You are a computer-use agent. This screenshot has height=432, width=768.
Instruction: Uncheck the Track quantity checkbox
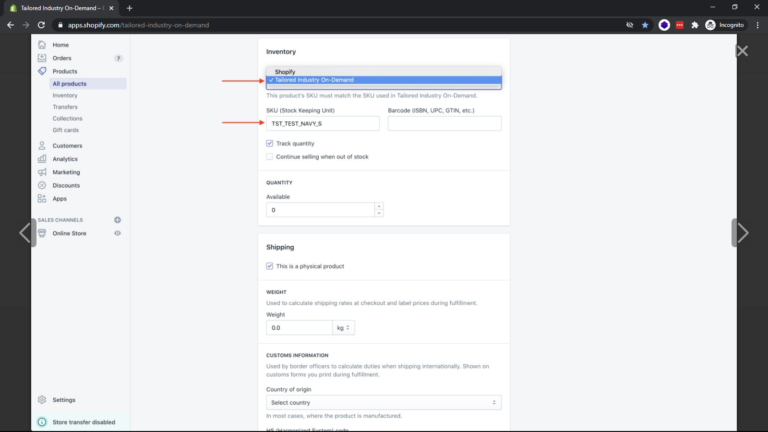point(270,143)
